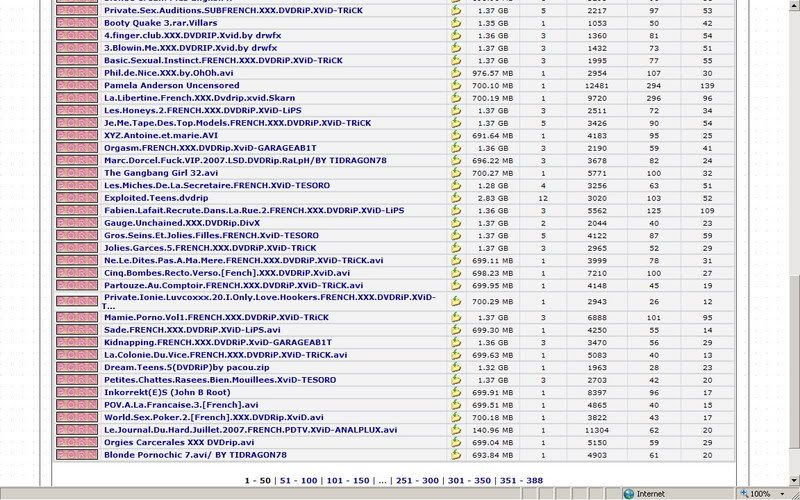Click the category badge beside Orgasm.FRENCH row

tap(77, 148)
